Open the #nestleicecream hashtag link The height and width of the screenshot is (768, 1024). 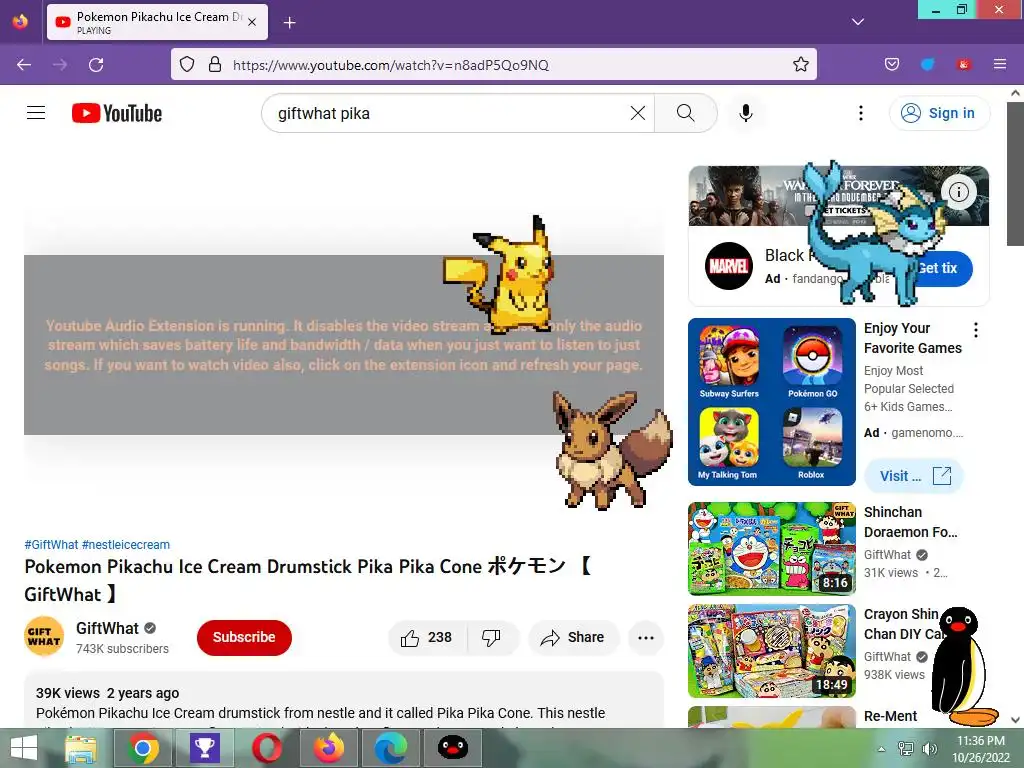click(125, 545)
